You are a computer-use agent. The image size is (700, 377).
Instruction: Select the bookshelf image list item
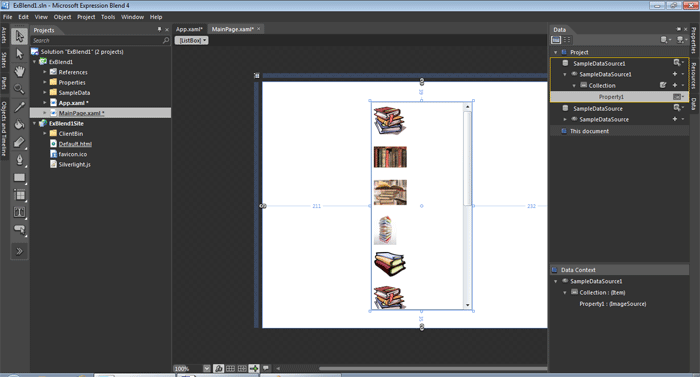(390, 157)
